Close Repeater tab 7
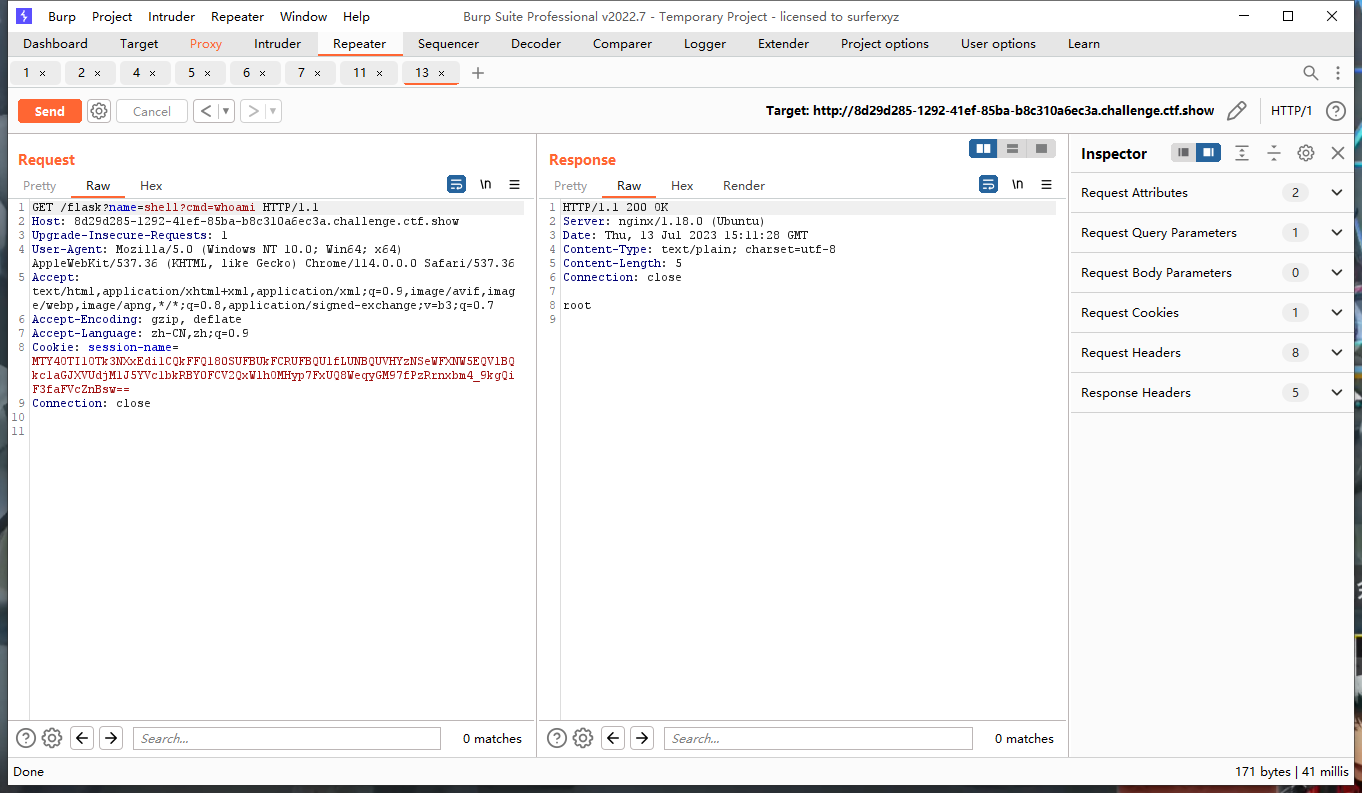 pos(317,73)
